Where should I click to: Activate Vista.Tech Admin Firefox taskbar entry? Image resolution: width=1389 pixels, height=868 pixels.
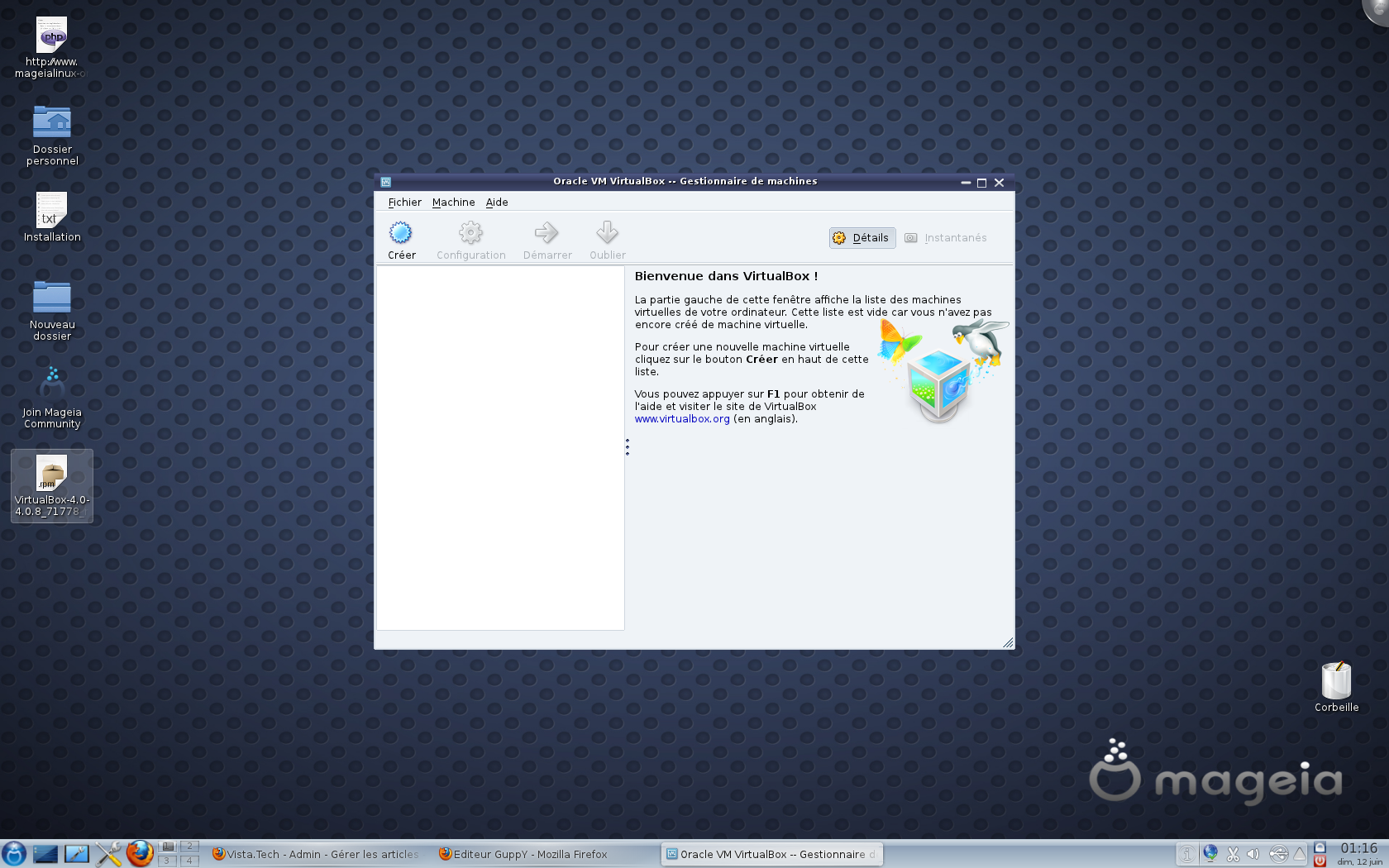click(x=317, y=854)
